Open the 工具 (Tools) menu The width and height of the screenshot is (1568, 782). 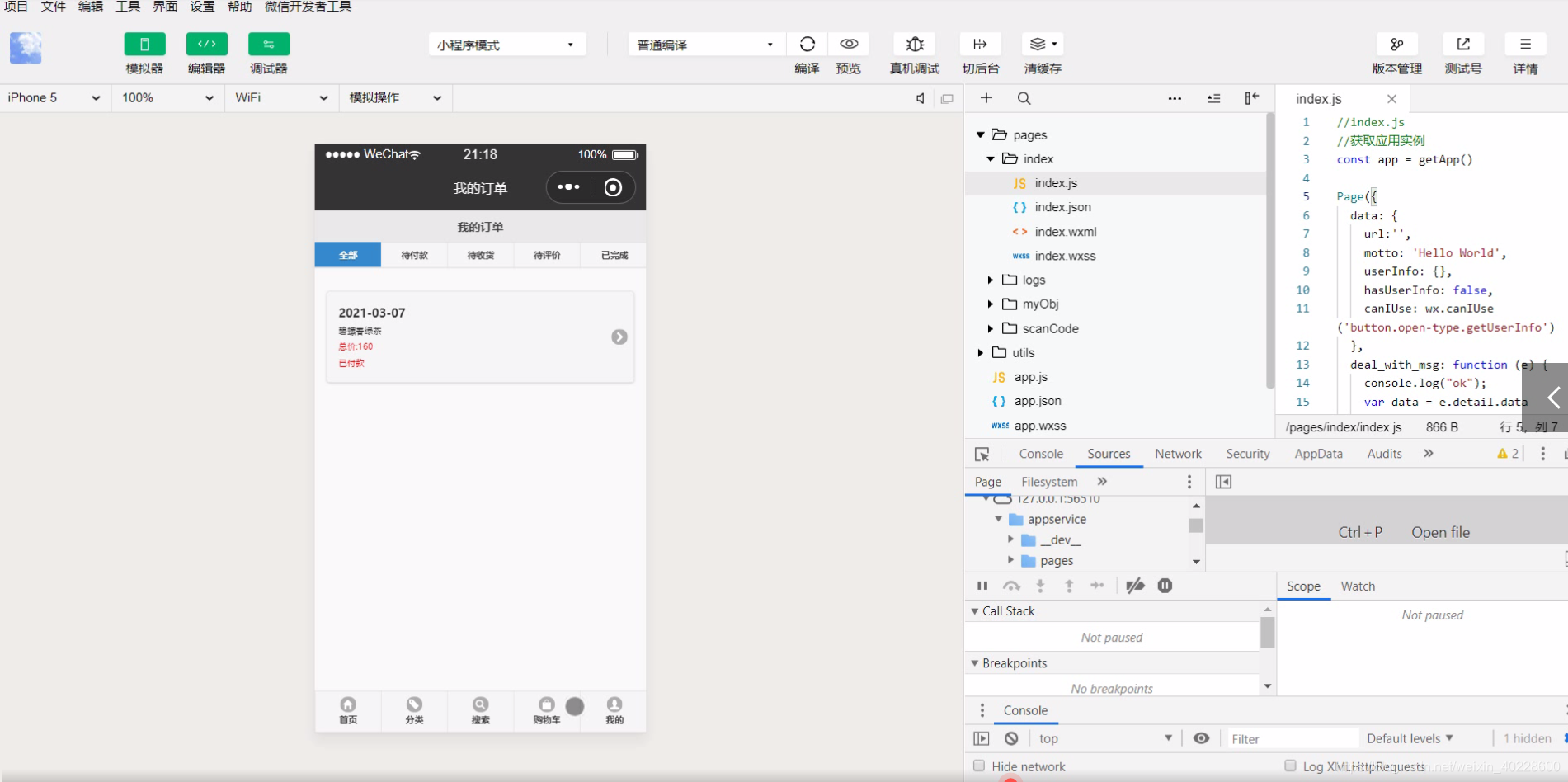pyautogui.click(x=128, y=7)
